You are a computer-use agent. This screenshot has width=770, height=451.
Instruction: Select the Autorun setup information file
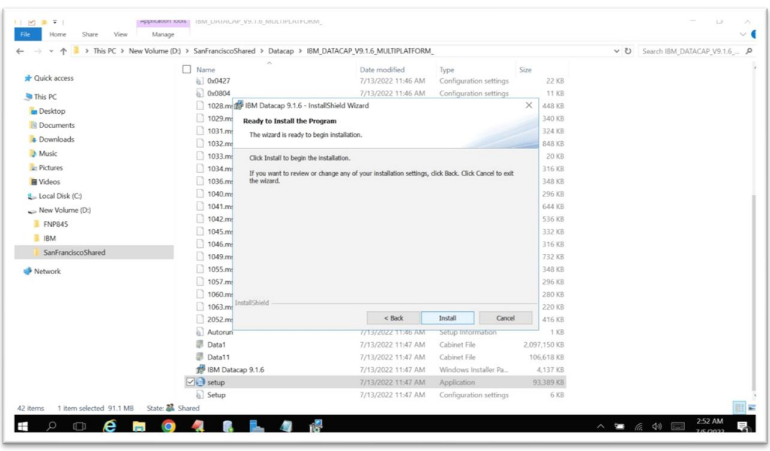click(220, 332)
